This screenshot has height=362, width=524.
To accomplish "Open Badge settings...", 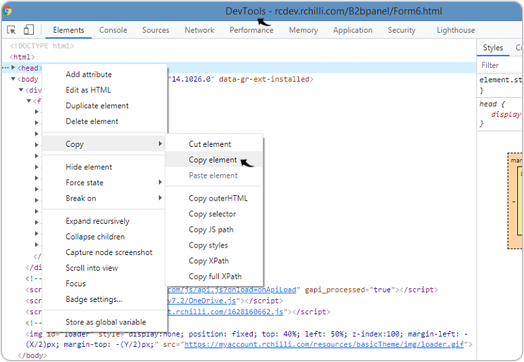I will click(94, 299).
